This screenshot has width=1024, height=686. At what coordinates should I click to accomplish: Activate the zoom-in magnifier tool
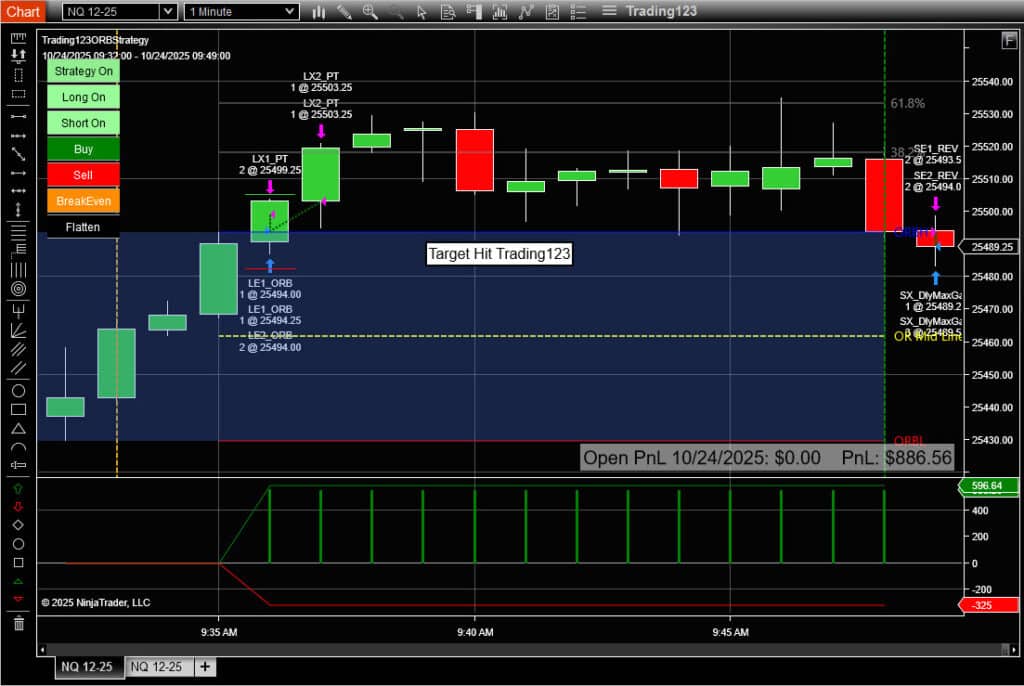tap(369, 11)
